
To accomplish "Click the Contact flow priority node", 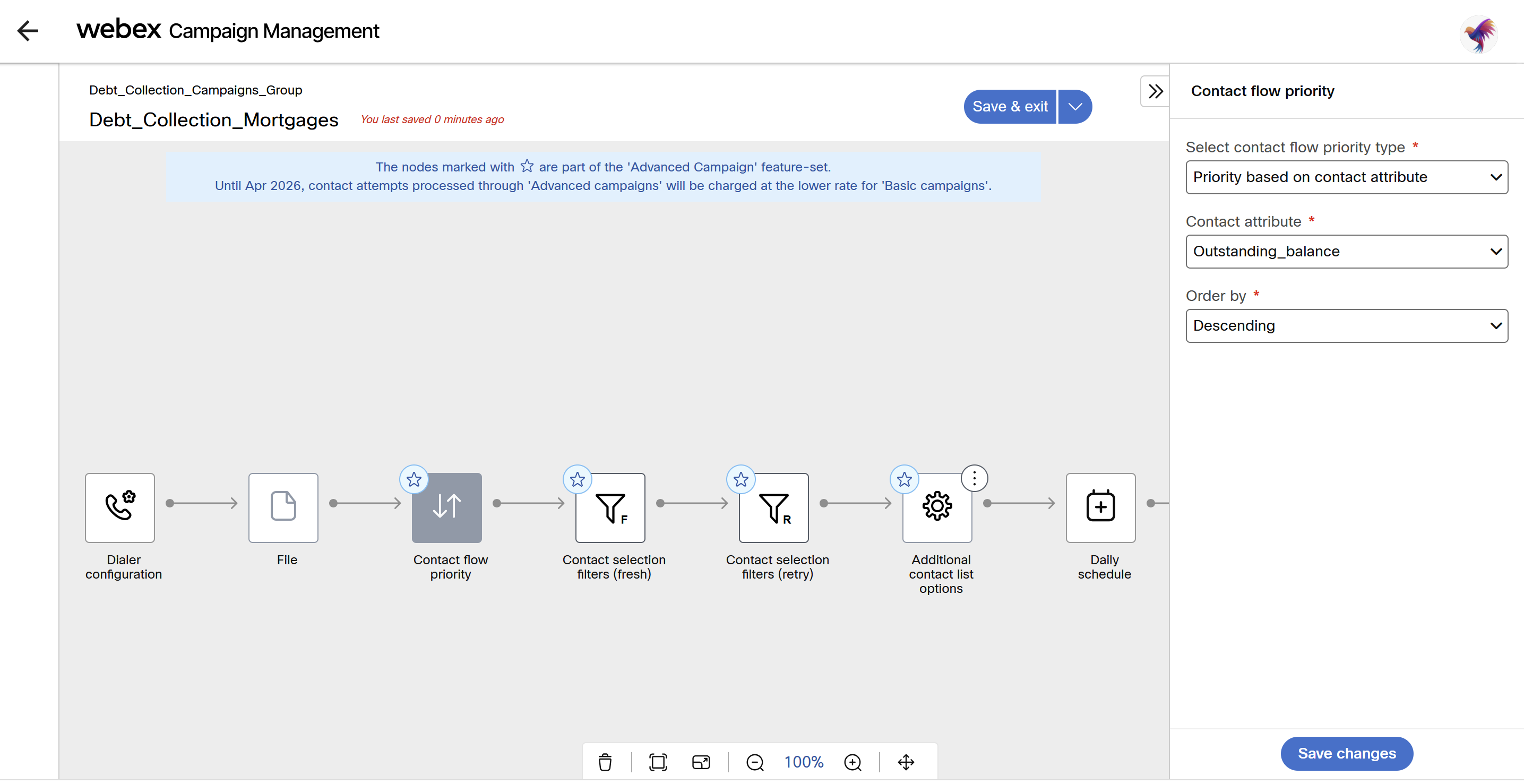I will (446, 507).
